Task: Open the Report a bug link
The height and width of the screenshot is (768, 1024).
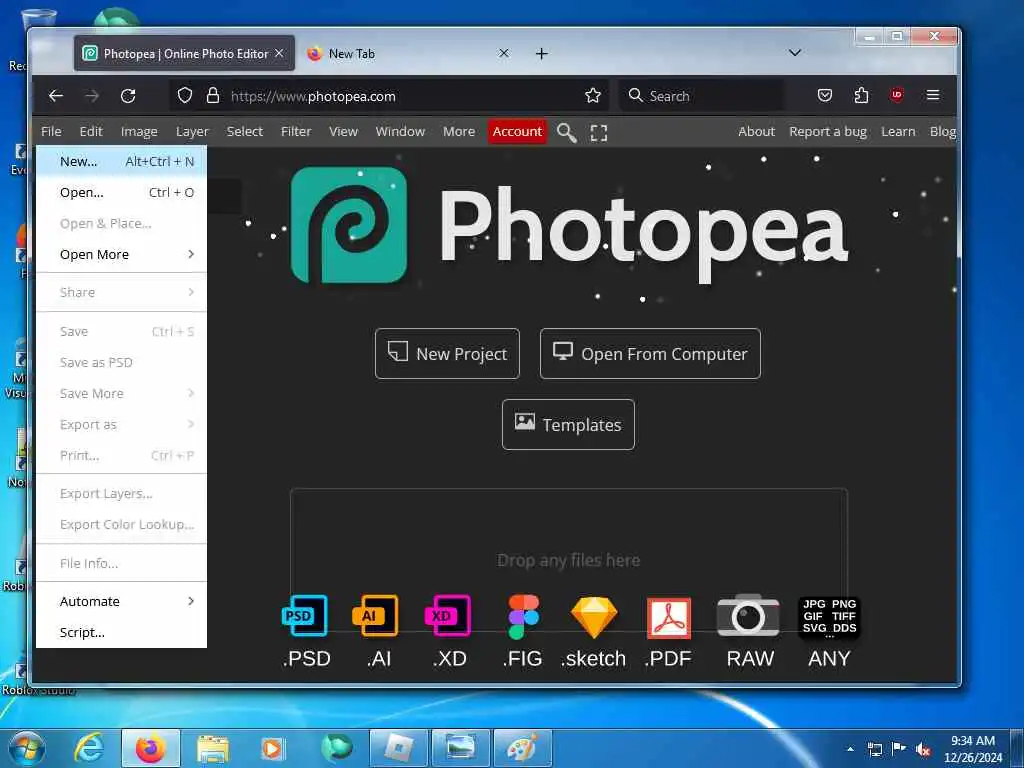Action: click(828, 131)
